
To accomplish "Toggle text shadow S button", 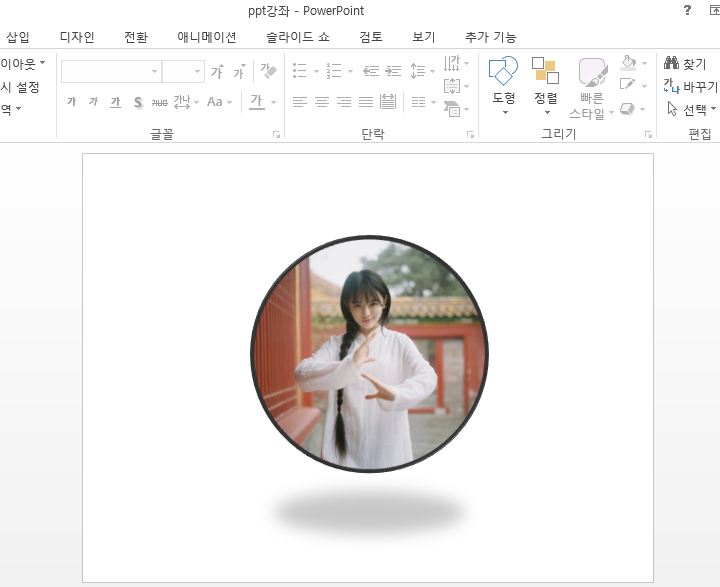I will [138, 102].
